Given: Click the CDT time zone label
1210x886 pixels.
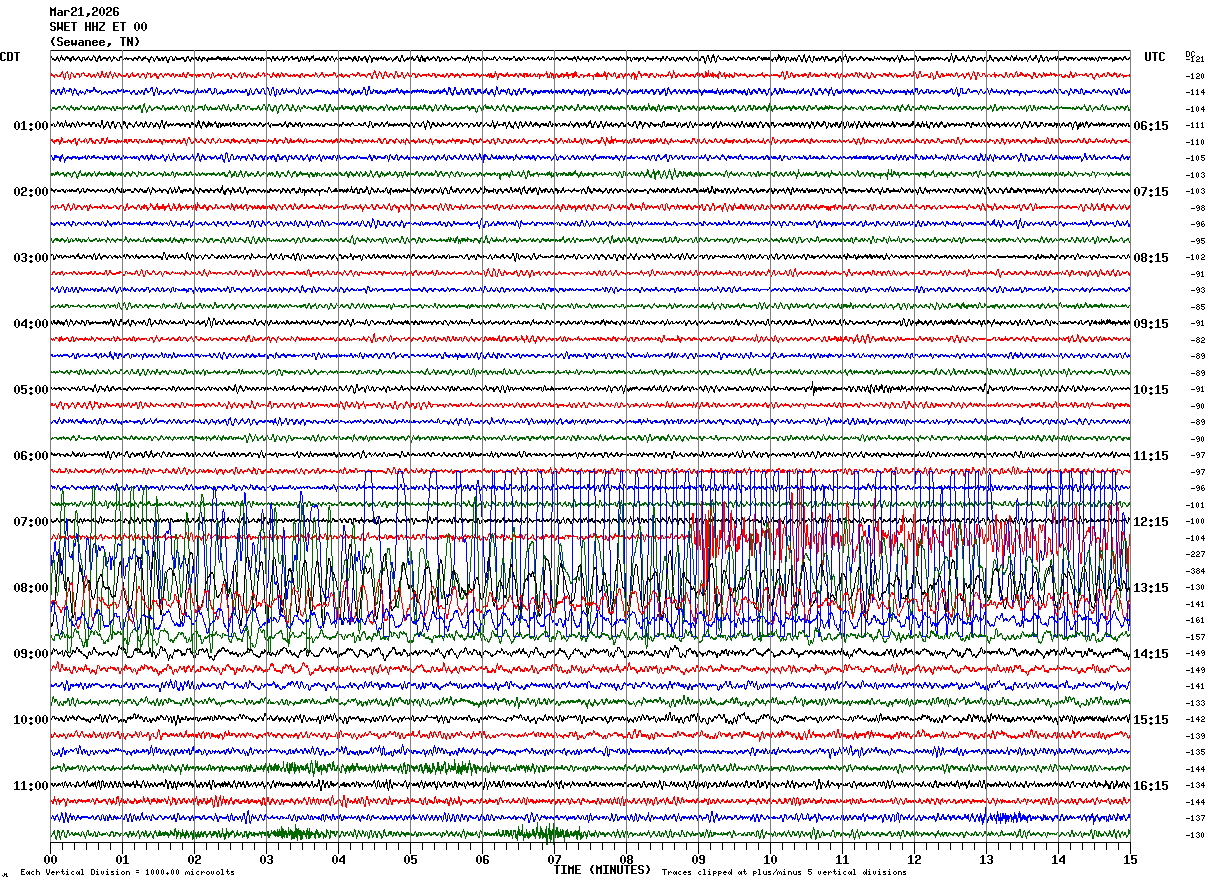Looking at the screenshot, I should pyautogui.click(x=10, y=57).
